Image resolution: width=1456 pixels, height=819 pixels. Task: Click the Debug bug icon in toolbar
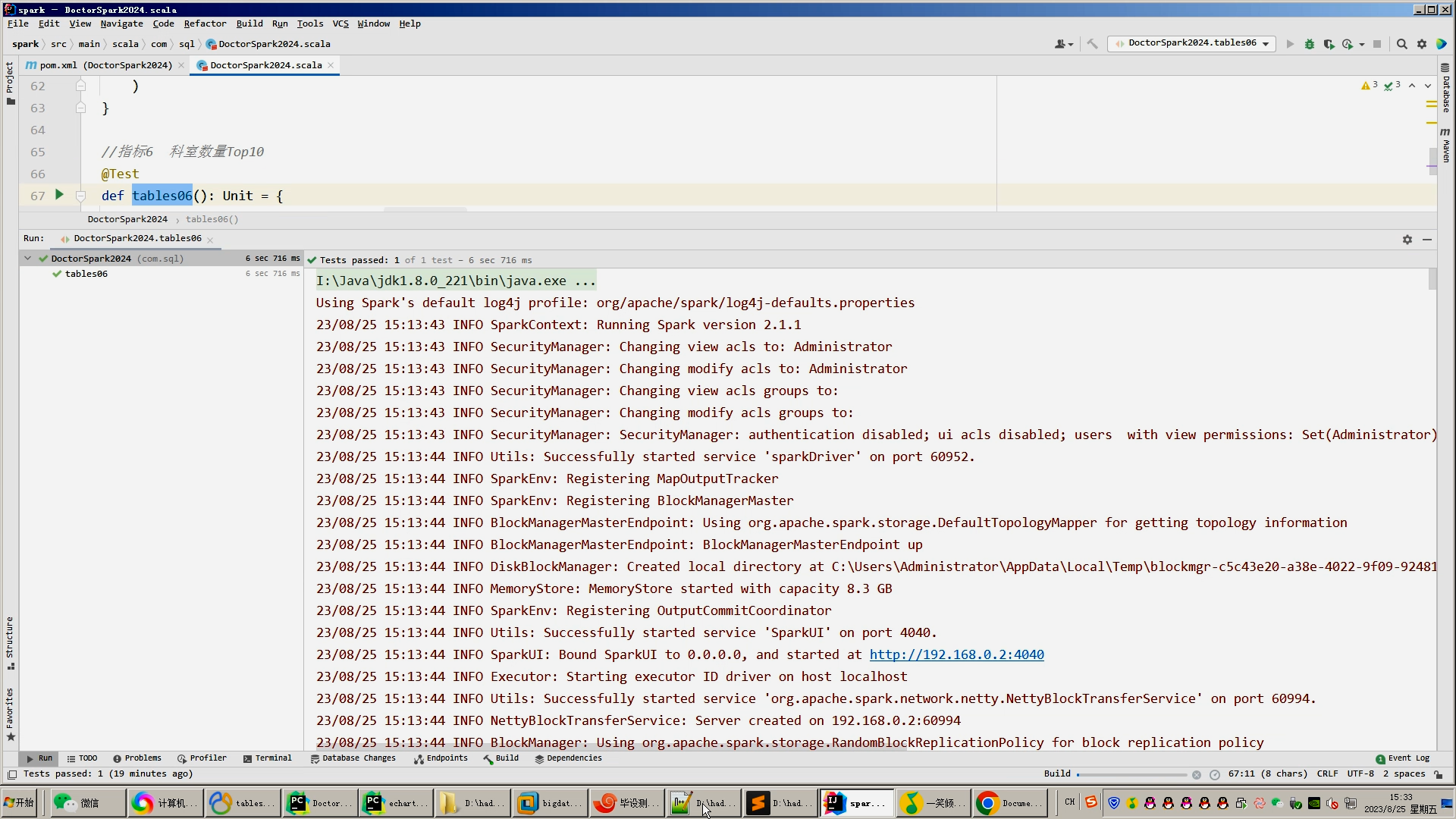pos(1309,44)
